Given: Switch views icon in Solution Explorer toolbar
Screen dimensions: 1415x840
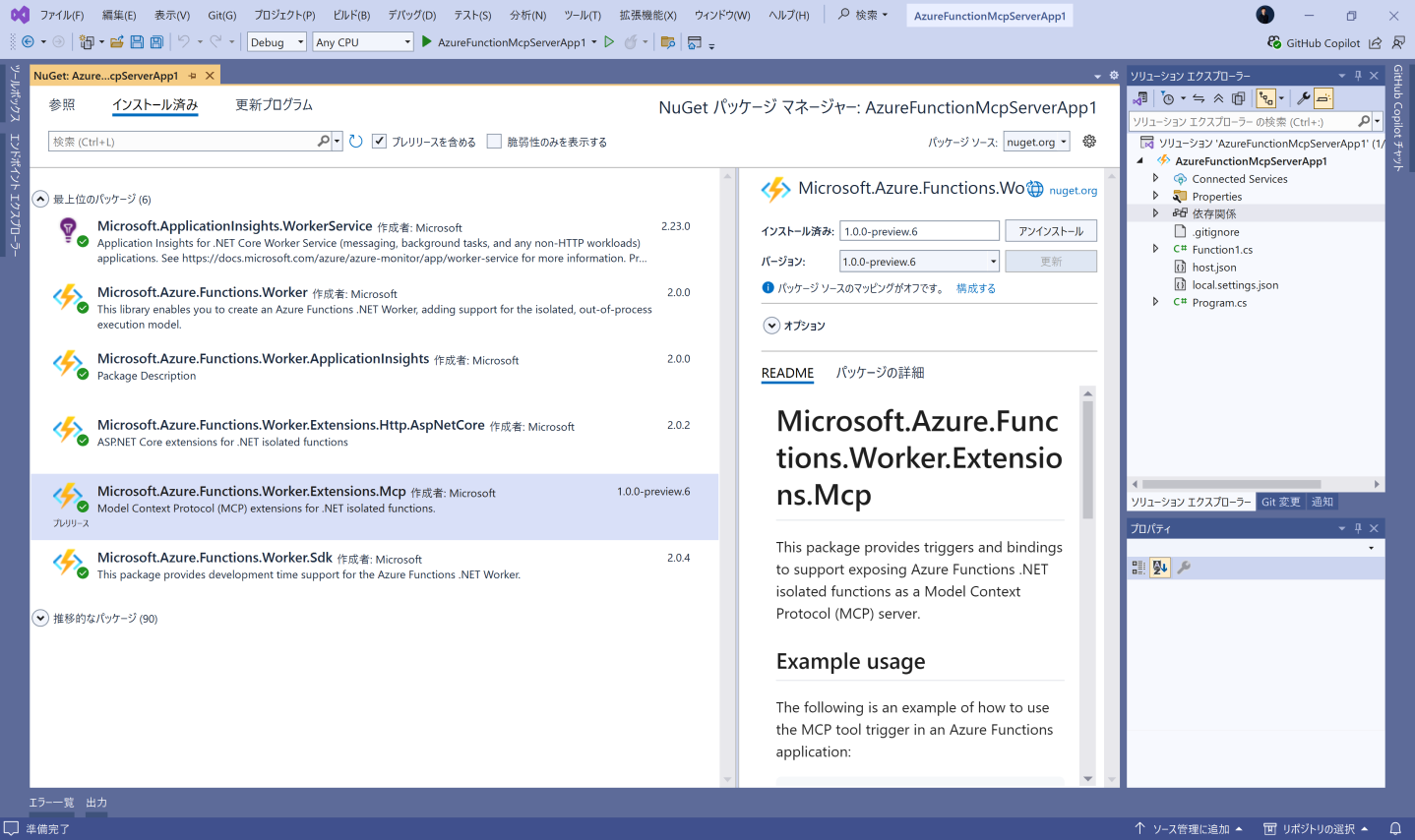Looking at the screenshot, I should click(x=1141, y=98).
